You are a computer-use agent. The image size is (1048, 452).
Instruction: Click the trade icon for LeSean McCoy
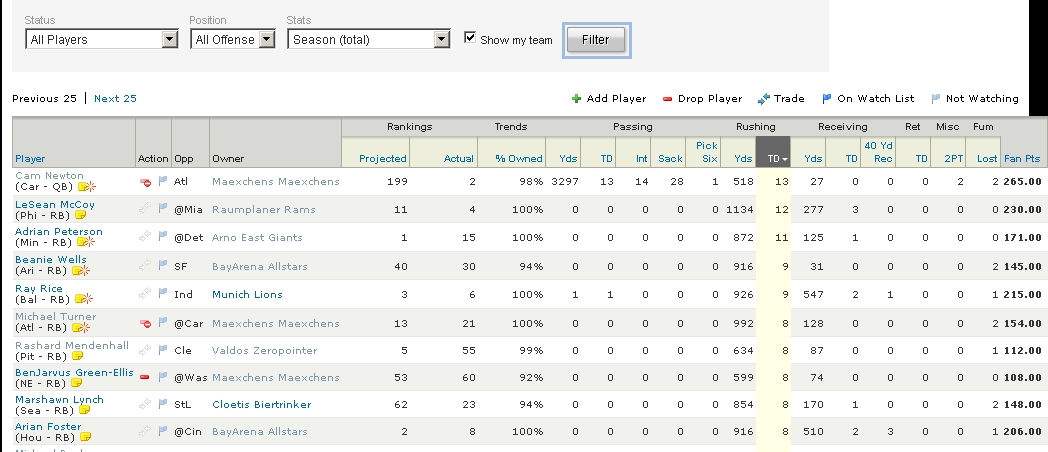pyautogui.click(x=145, y=210)
